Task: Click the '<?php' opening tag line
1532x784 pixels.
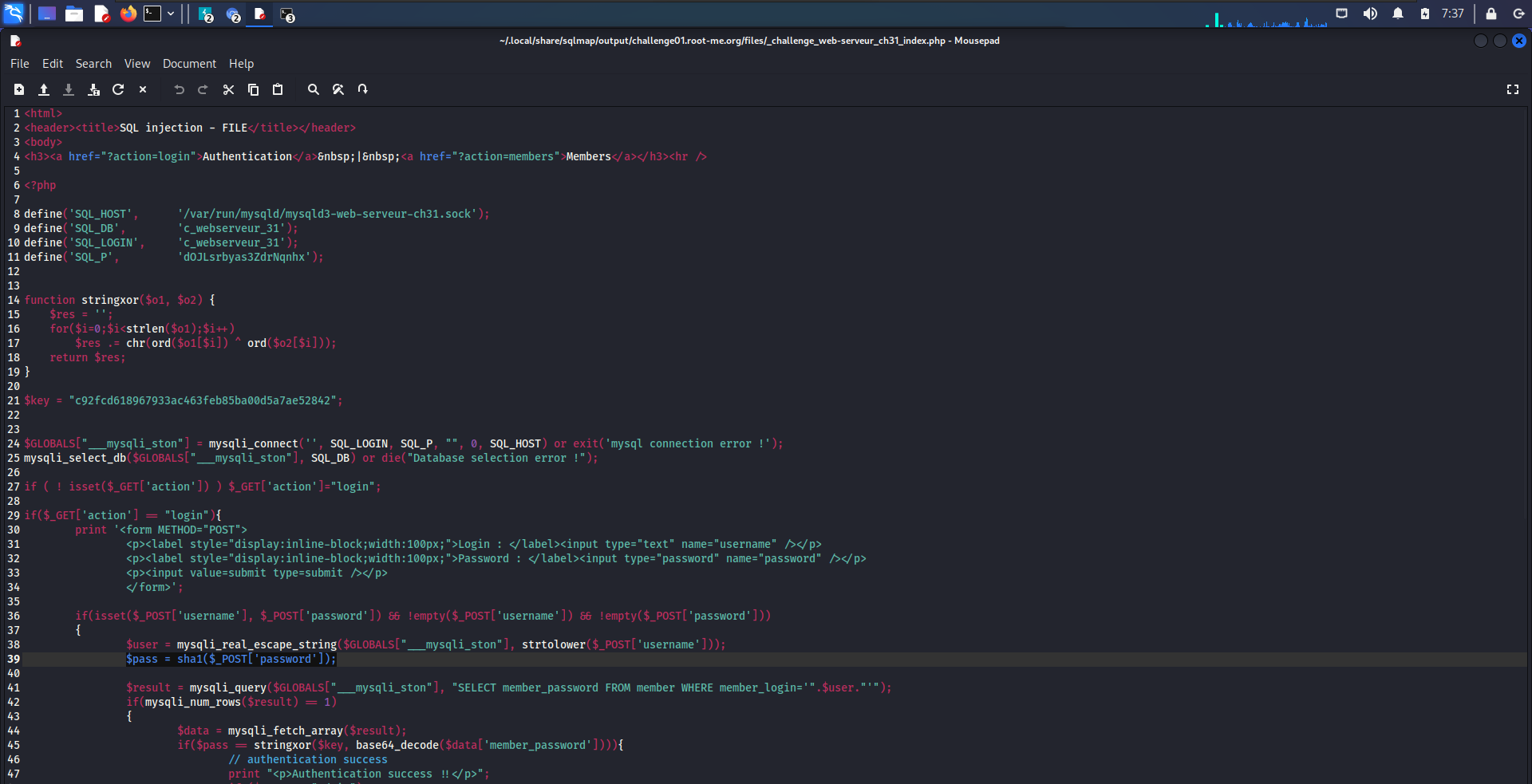Action: 40,185
